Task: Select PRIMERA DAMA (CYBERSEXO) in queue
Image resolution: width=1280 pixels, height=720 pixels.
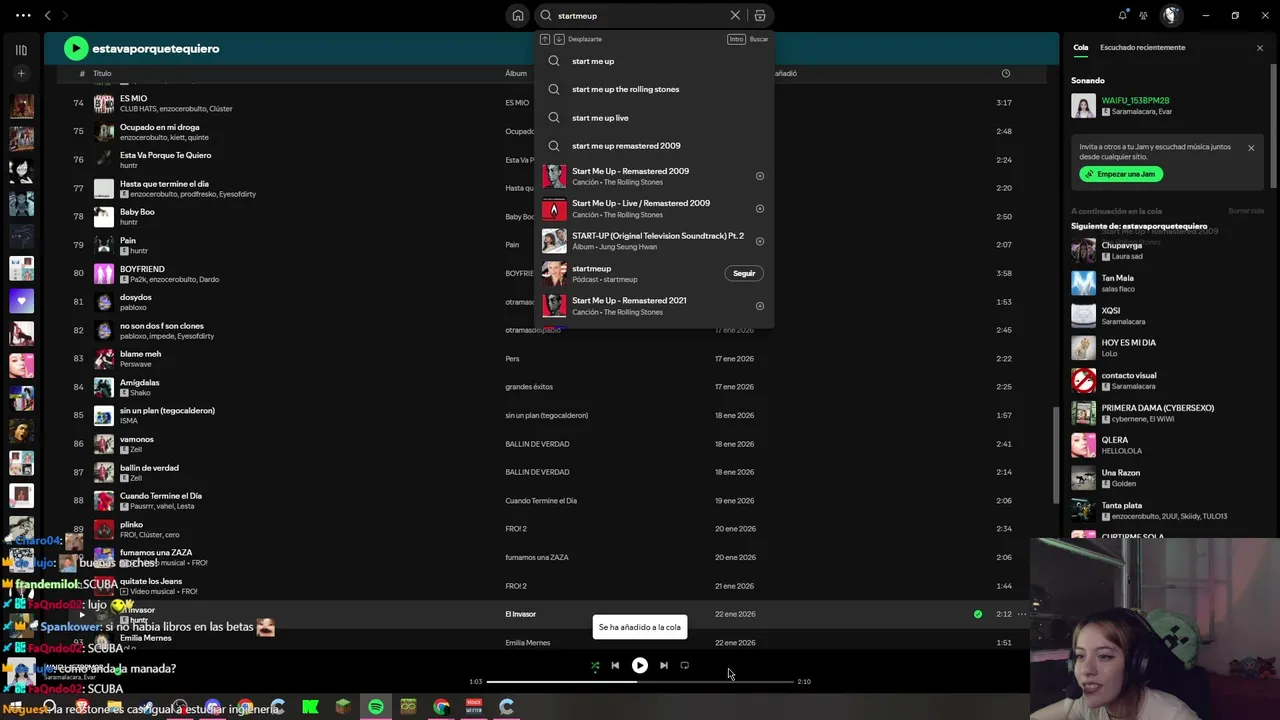Action: point(1166,413)
